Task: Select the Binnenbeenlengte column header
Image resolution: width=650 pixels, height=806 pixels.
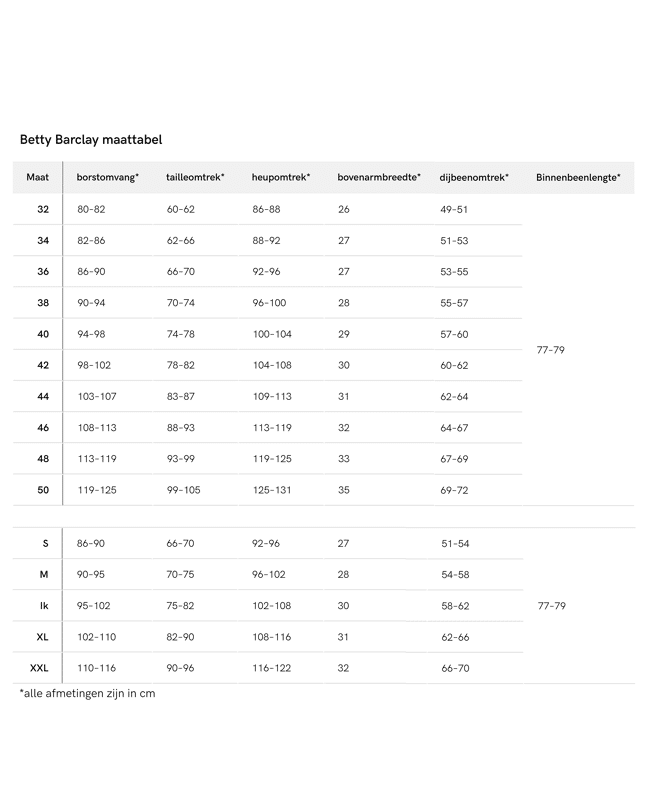Action: click(578, 178)
